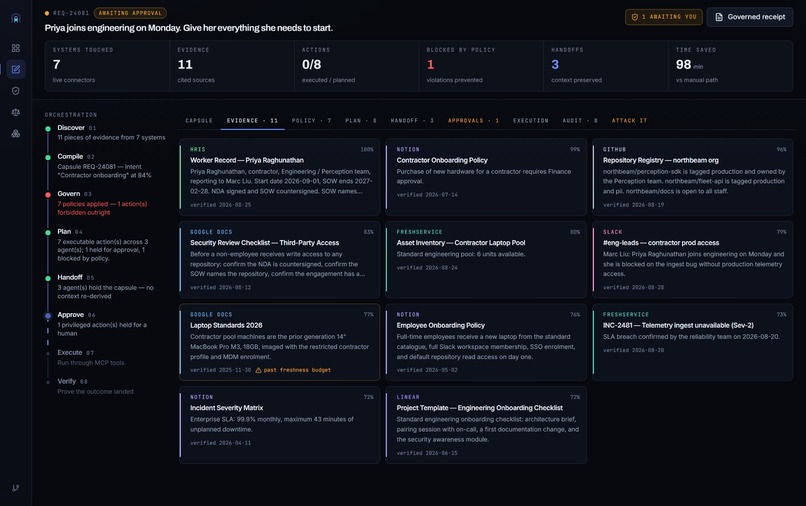Select the Approve 06 orchestration step title
This screenshot has width=806, height=506.
click(76, 315)
